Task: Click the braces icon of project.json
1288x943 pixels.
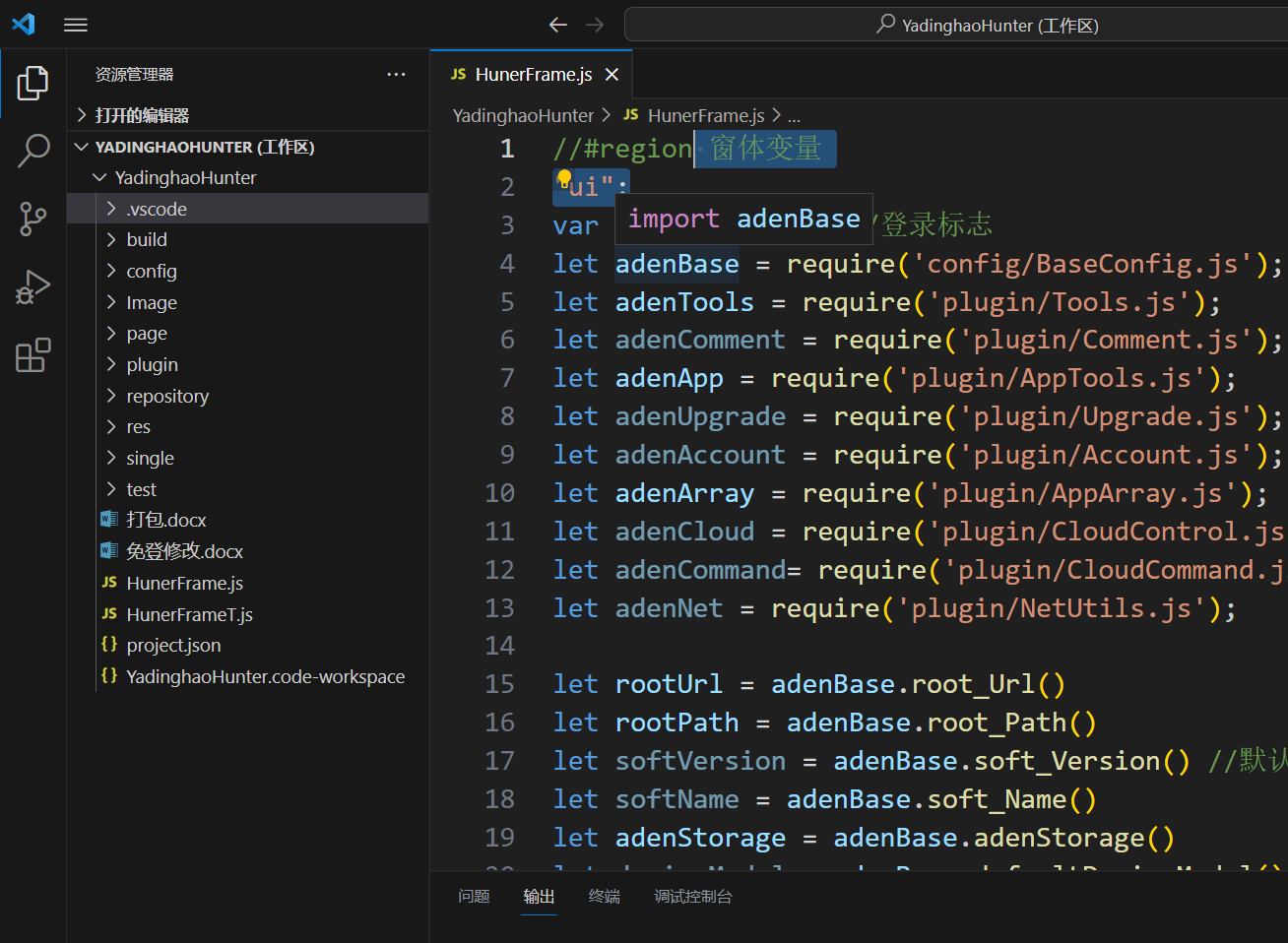Action: (x=109, y=645)
